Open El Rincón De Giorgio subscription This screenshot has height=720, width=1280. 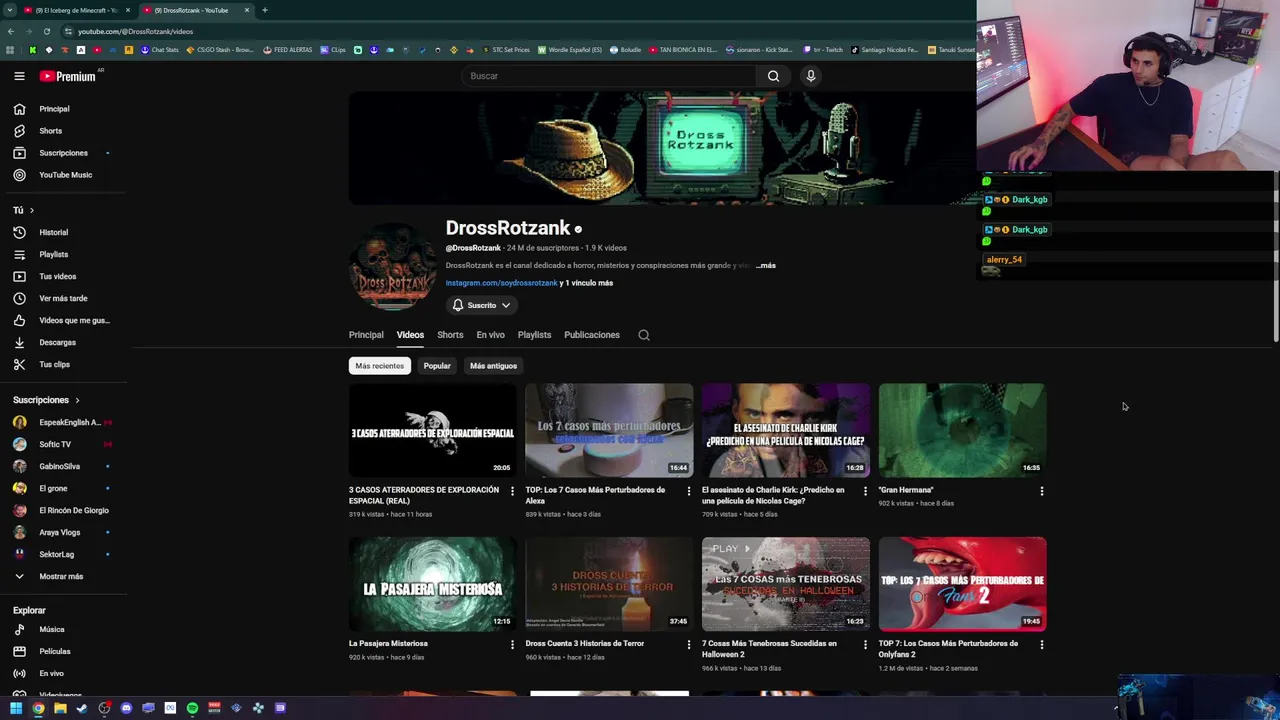click(73, 510)
